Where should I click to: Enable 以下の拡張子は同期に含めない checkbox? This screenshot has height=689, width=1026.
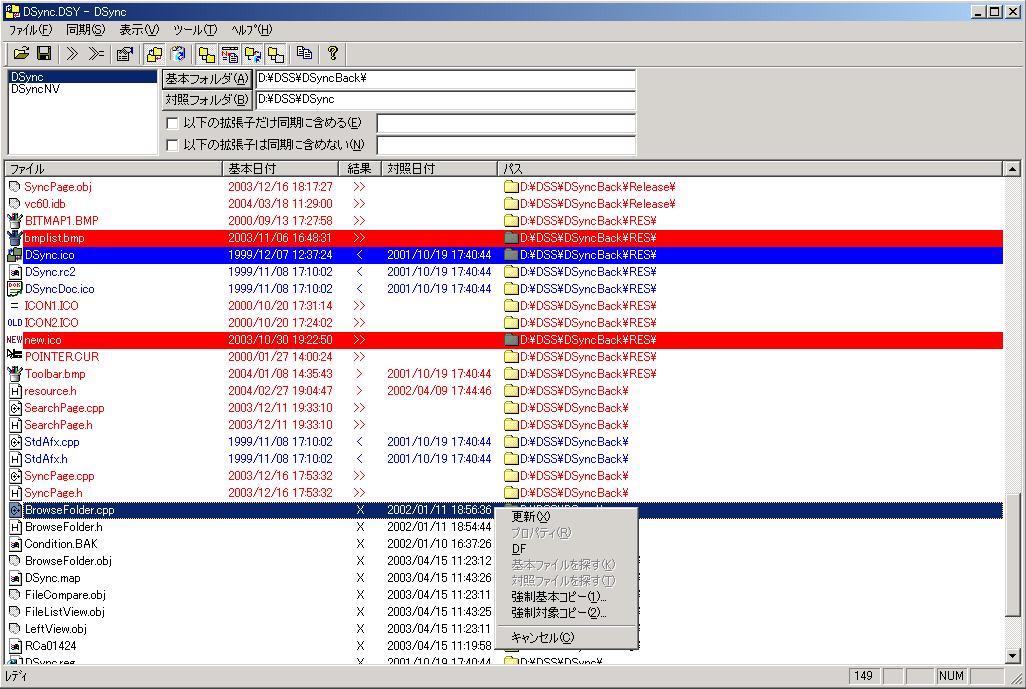point(173,145)
